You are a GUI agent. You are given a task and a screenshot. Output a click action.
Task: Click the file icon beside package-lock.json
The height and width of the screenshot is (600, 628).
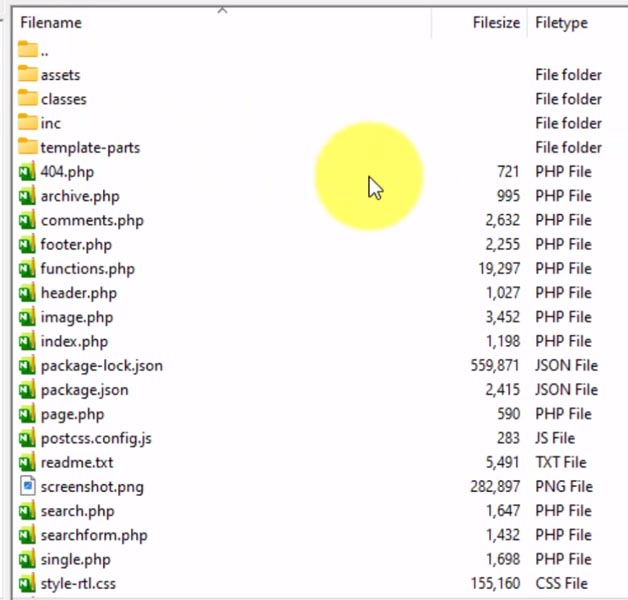(27, 366)
